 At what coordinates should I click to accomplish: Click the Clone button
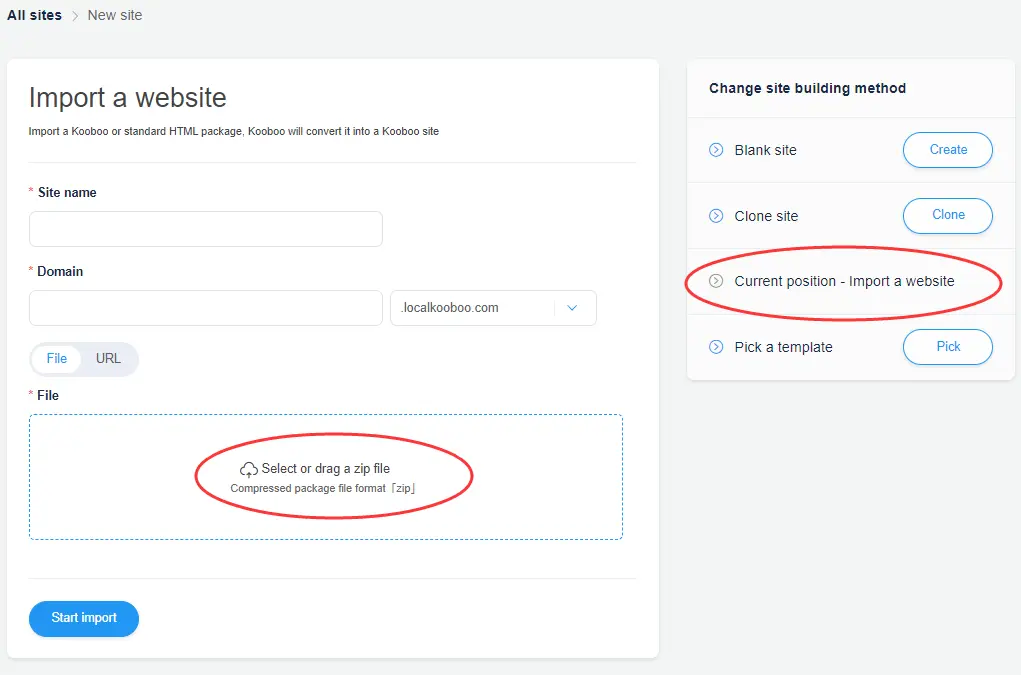pyautogui.click(x=947, y=215)
